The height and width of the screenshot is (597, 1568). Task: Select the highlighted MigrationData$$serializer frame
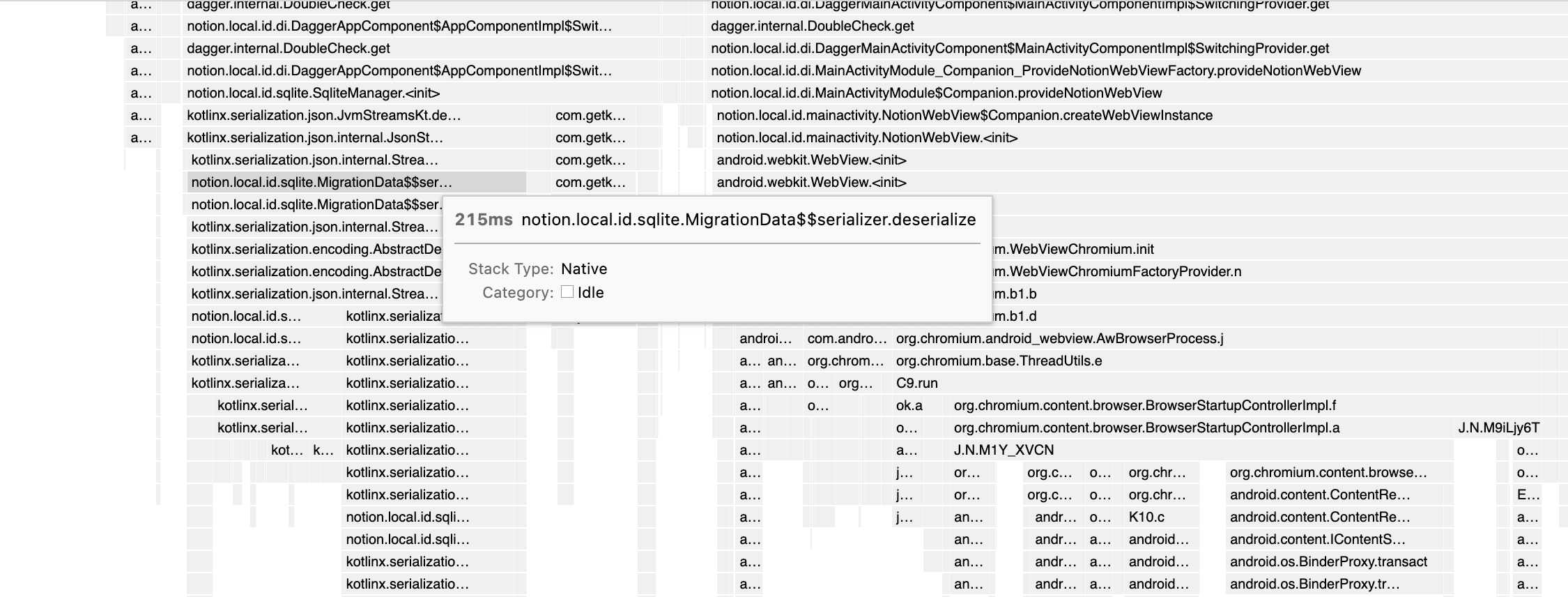point(355,183)
